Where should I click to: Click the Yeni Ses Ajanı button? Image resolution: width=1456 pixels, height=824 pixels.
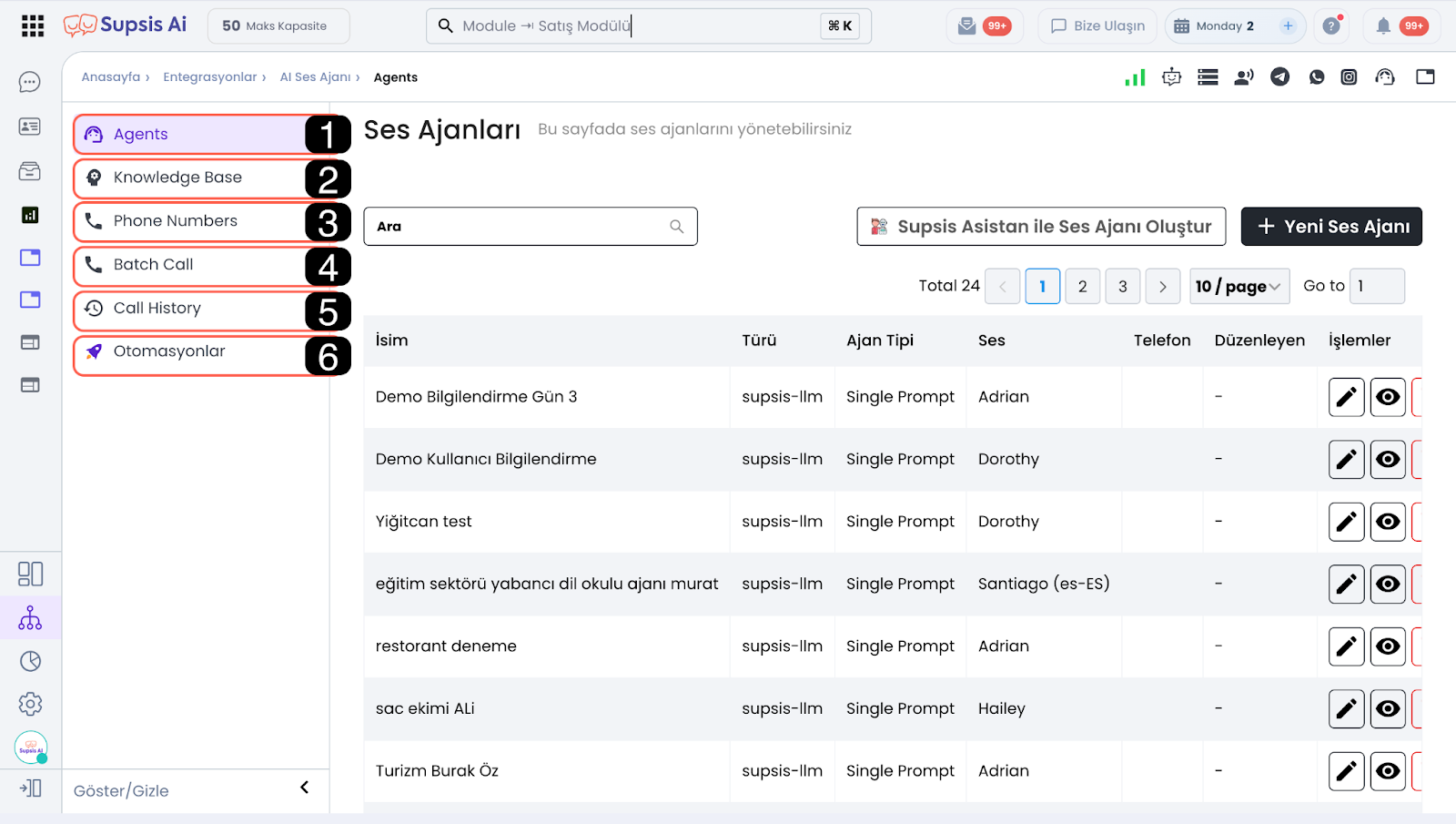pos(1330,227)
